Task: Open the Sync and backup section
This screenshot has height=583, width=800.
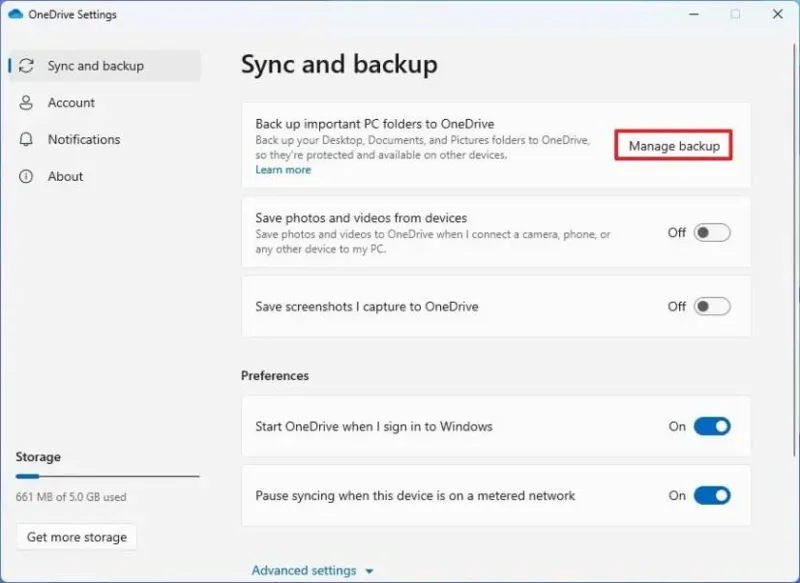Action: (105, 66)
